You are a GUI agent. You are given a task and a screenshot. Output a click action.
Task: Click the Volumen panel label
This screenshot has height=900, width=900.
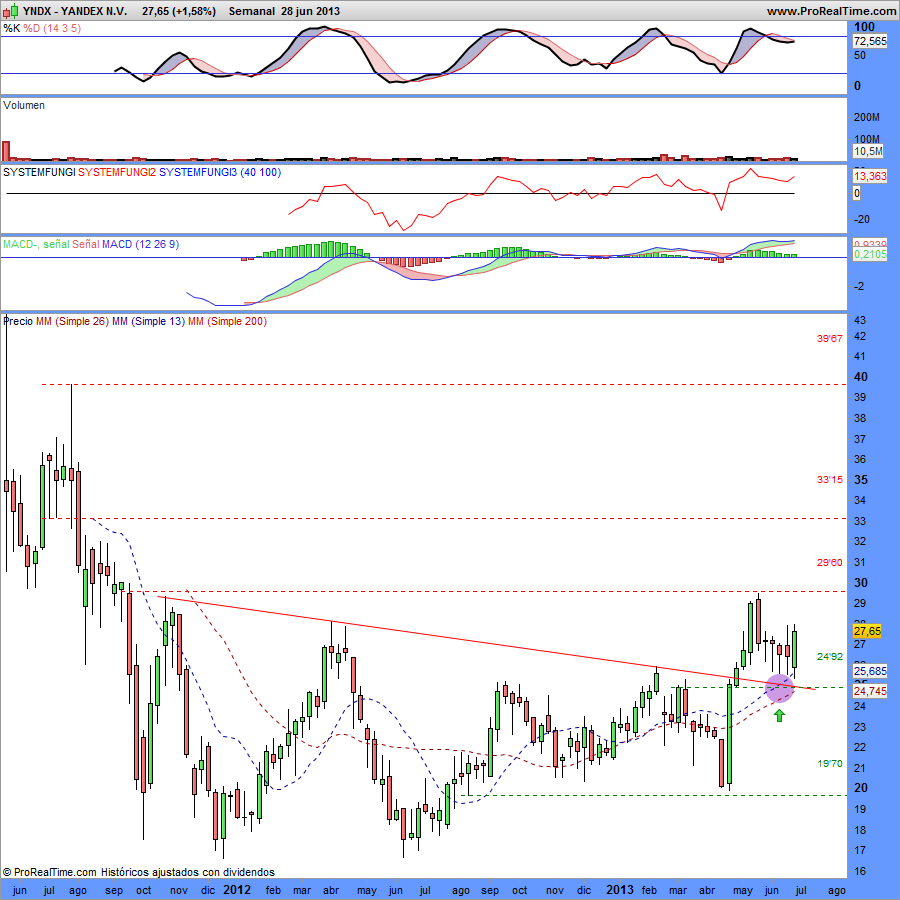[24, 105]
